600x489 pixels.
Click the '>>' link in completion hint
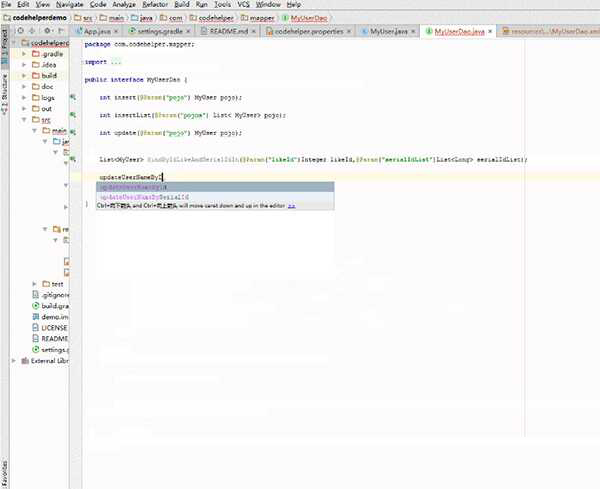(292, 205)
